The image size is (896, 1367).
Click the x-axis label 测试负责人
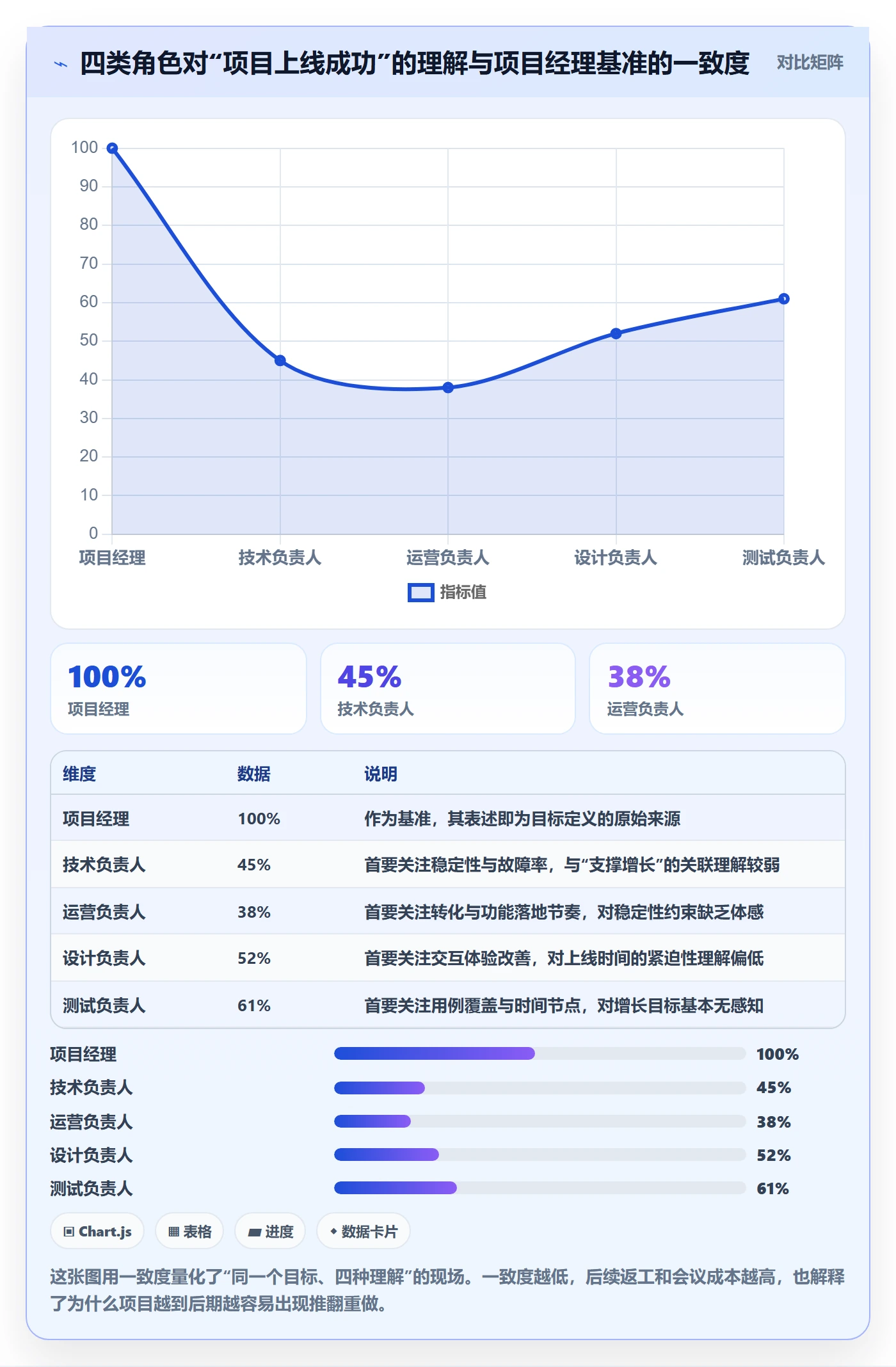(x=783, y=558)
